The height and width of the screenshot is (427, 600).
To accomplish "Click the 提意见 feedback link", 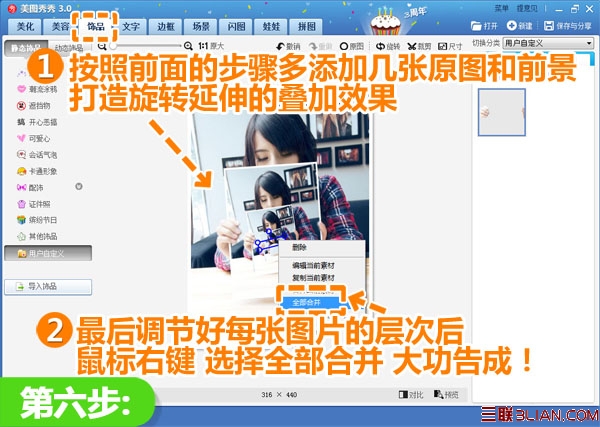I will click(527, 8).
